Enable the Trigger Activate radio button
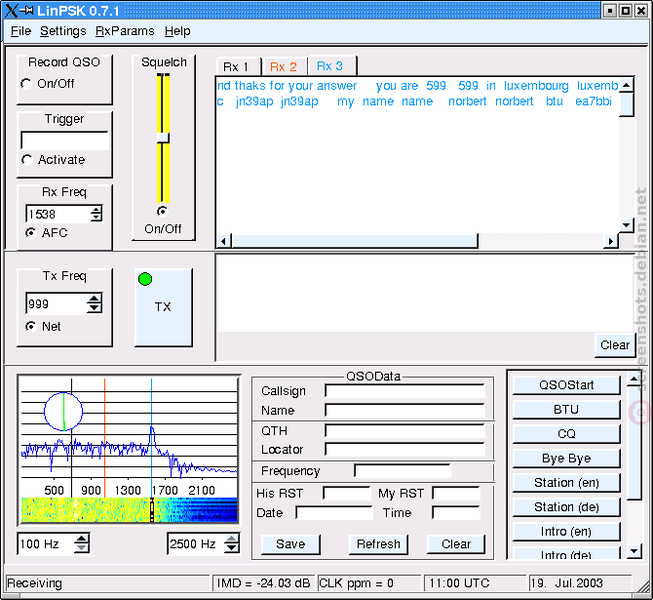 coord(27,160)
